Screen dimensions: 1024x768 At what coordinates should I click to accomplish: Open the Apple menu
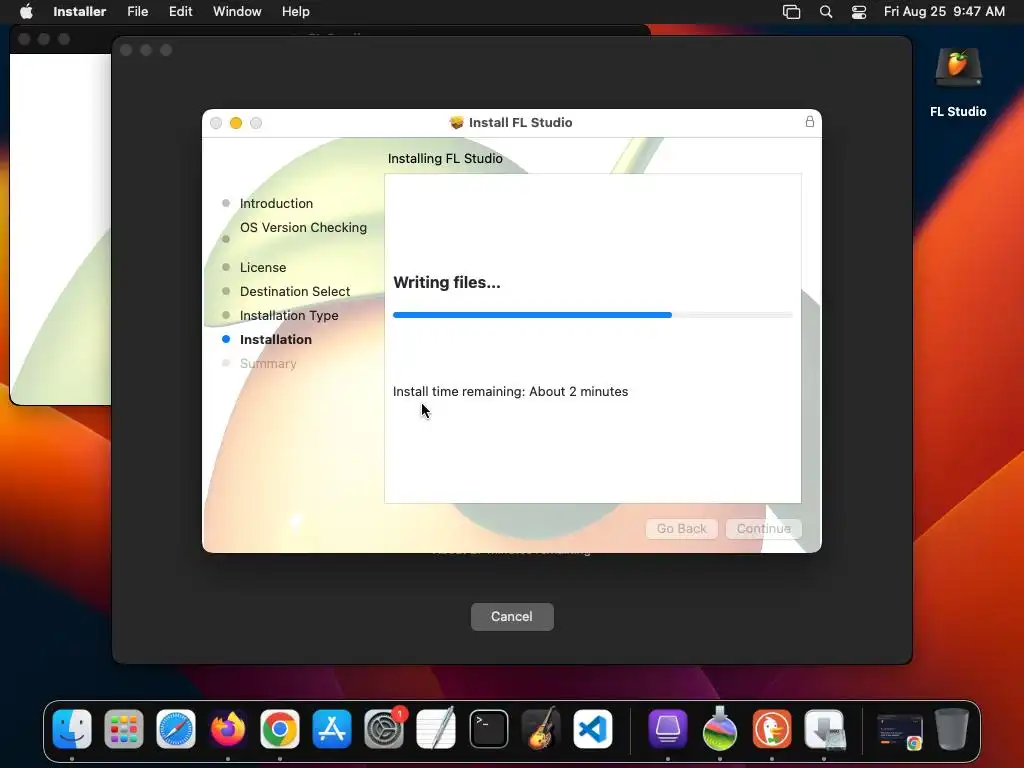pyautogui.click(x=26, y=11)
